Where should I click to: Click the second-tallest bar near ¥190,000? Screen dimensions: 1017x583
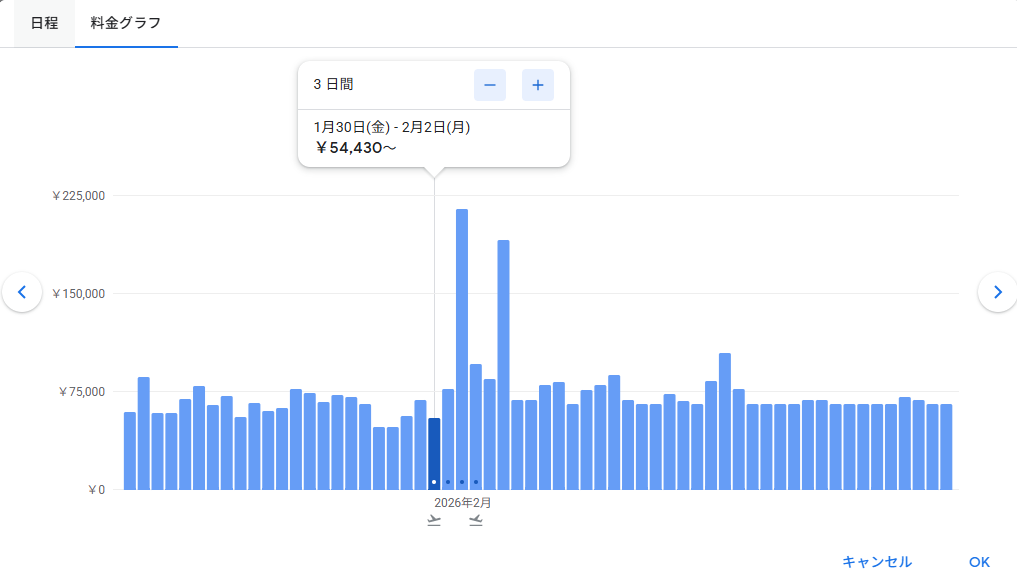point(503,365)
